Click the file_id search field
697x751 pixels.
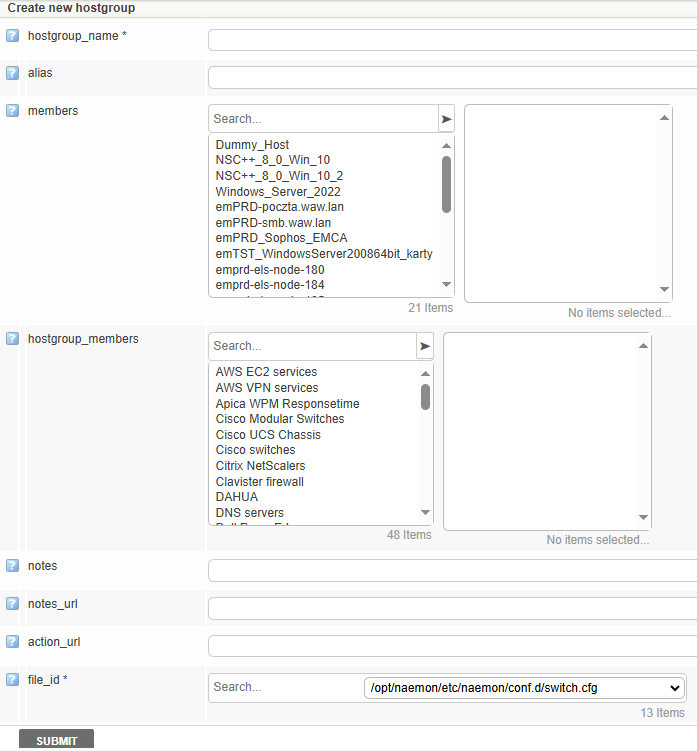click(285, 688)
